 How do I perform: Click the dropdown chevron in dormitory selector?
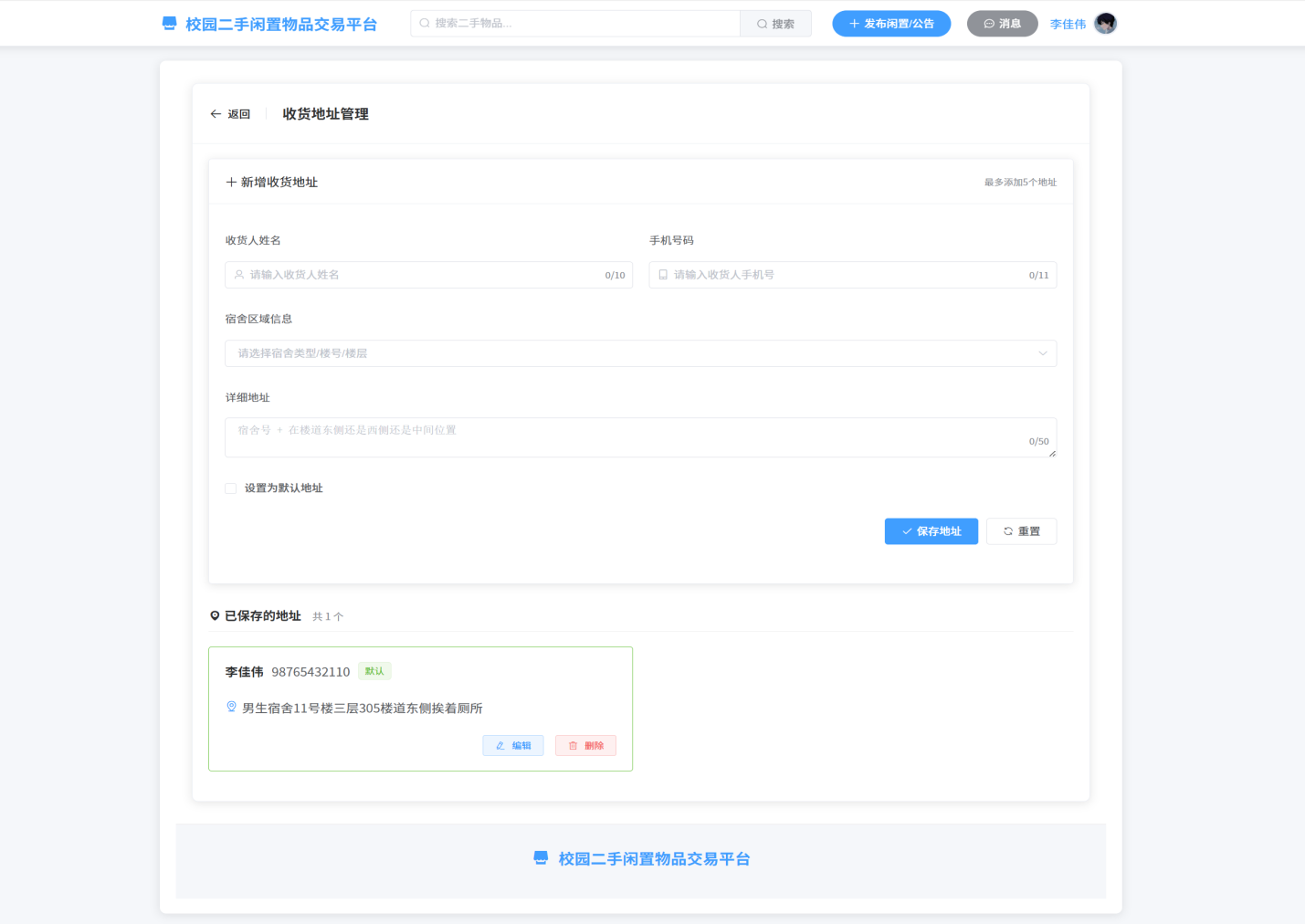coord(1042,353)
